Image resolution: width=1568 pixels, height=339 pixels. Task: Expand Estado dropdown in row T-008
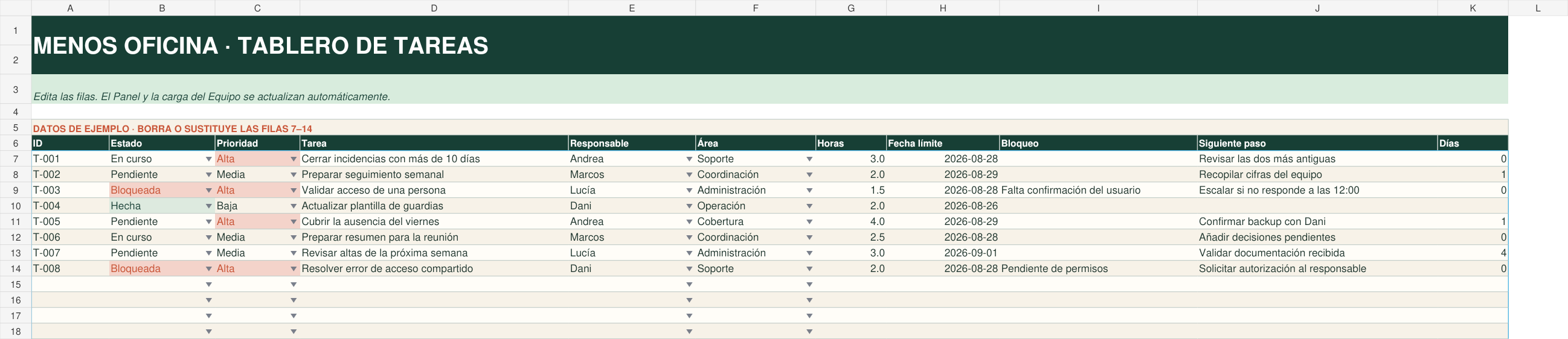(x=209, y=269)
